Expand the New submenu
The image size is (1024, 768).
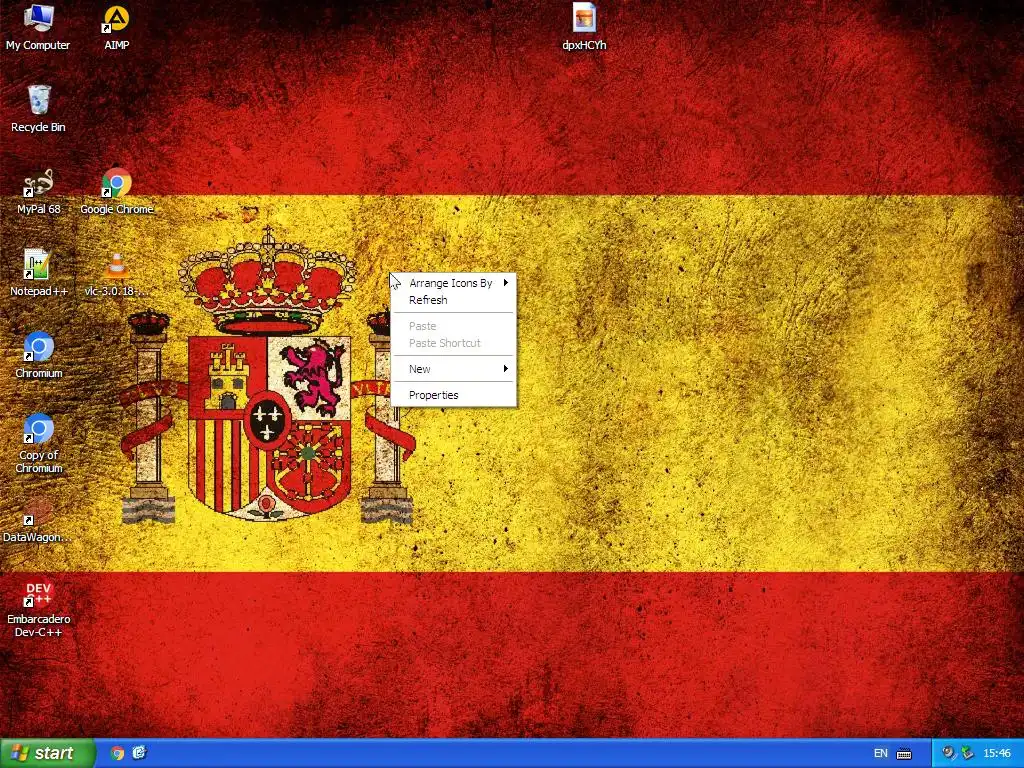point(454,369)
